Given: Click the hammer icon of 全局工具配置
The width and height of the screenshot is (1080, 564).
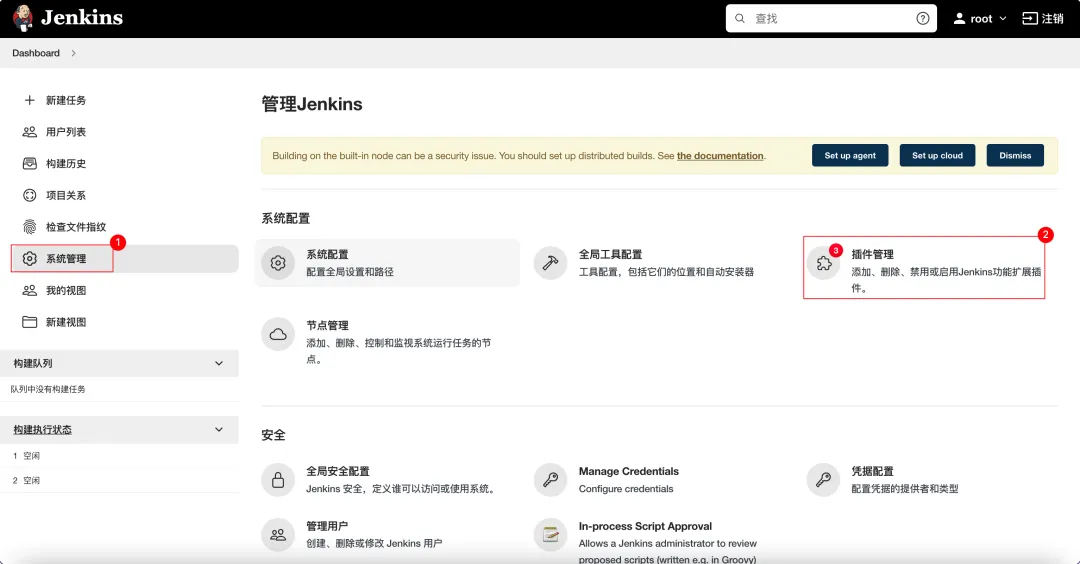Looking at the screenshot, I should coord(550,263).
